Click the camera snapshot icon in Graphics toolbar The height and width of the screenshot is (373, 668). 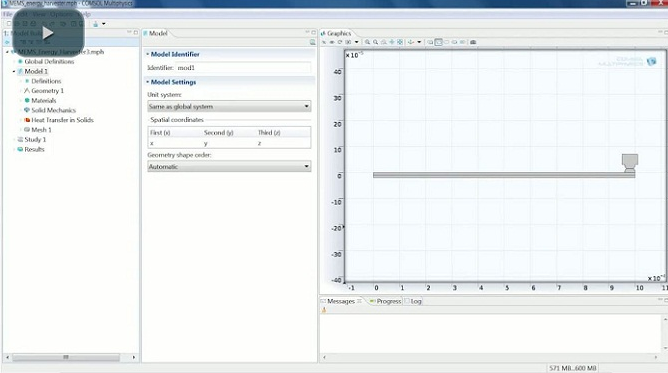point(473,42)
